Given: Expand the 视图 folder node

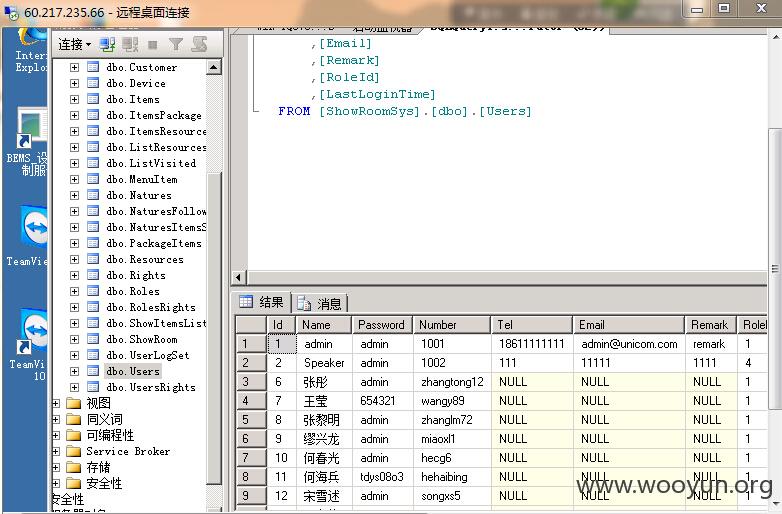Looking at the screenshot, I should [x=56, y=403].
